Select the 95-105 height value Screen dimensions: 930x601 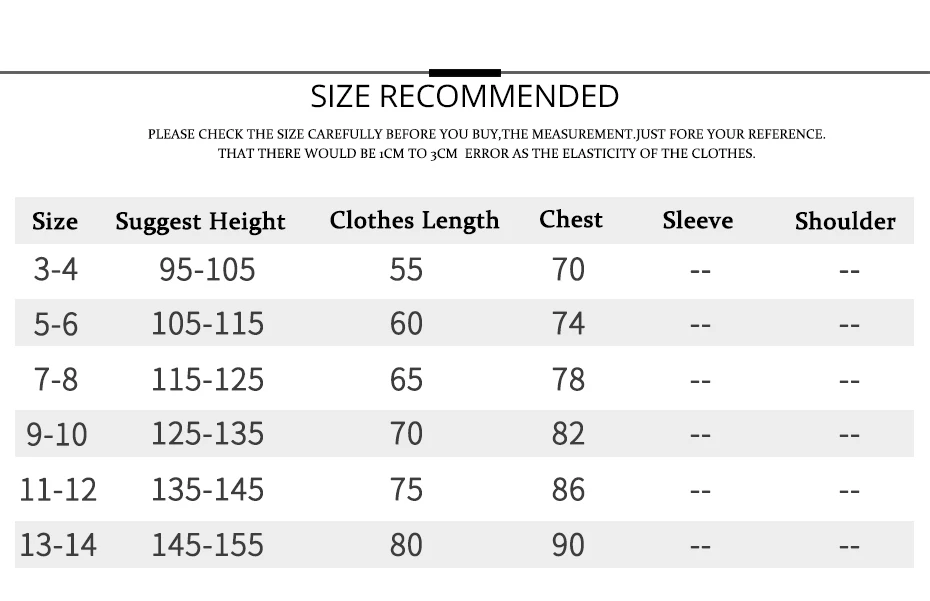pos(207,269)
